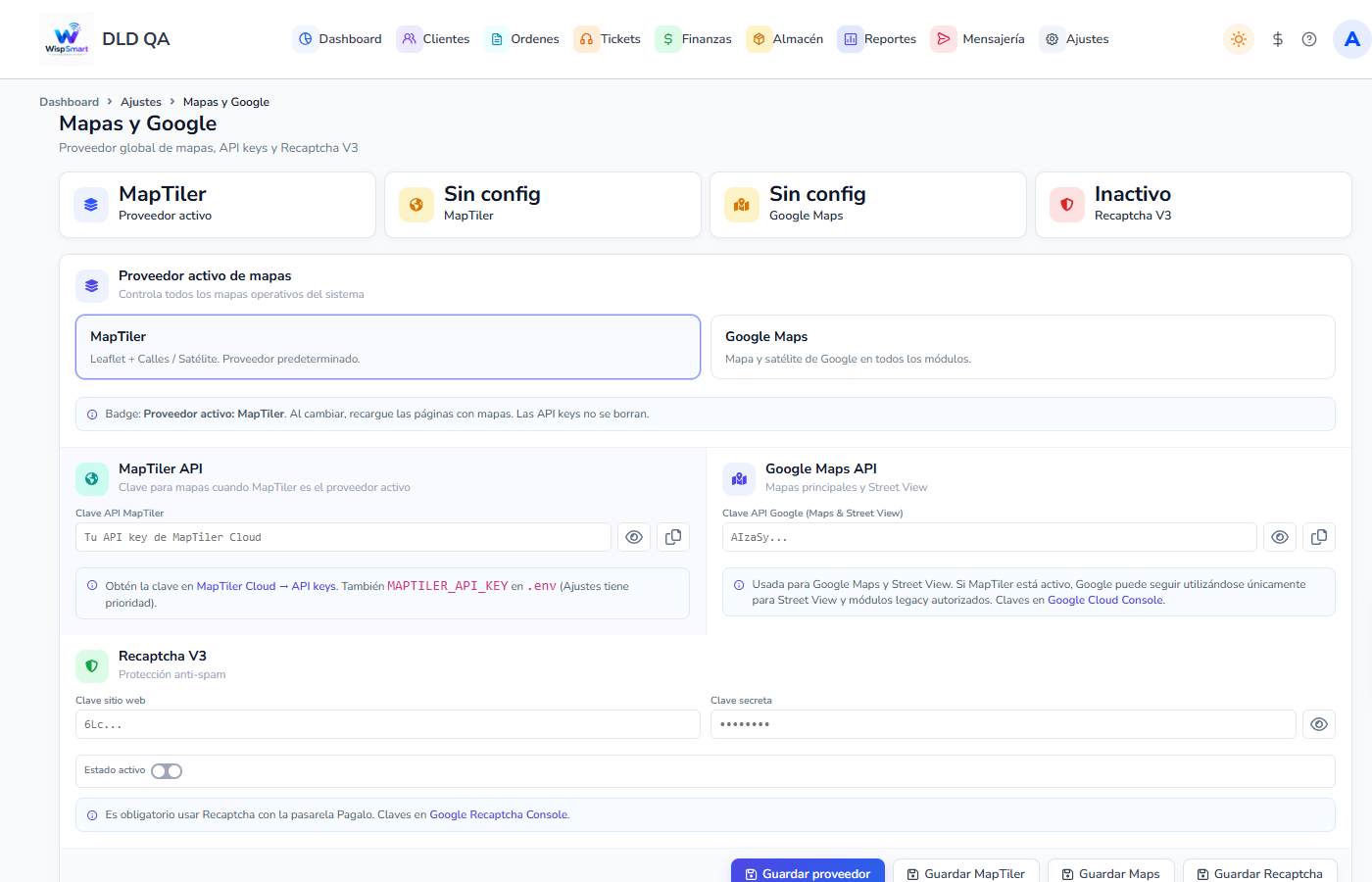Toggle the sun theme icon

pos(1239,39)
